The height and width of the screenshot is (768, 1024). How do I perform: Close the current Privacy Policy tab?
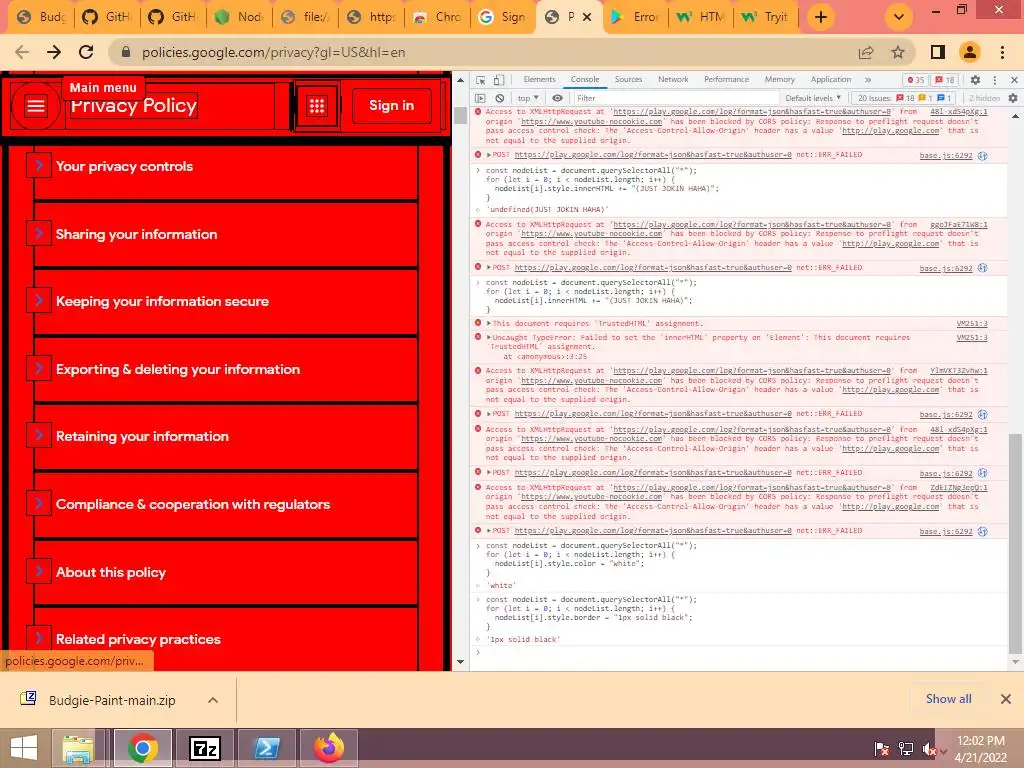click(x=587, y=17)
